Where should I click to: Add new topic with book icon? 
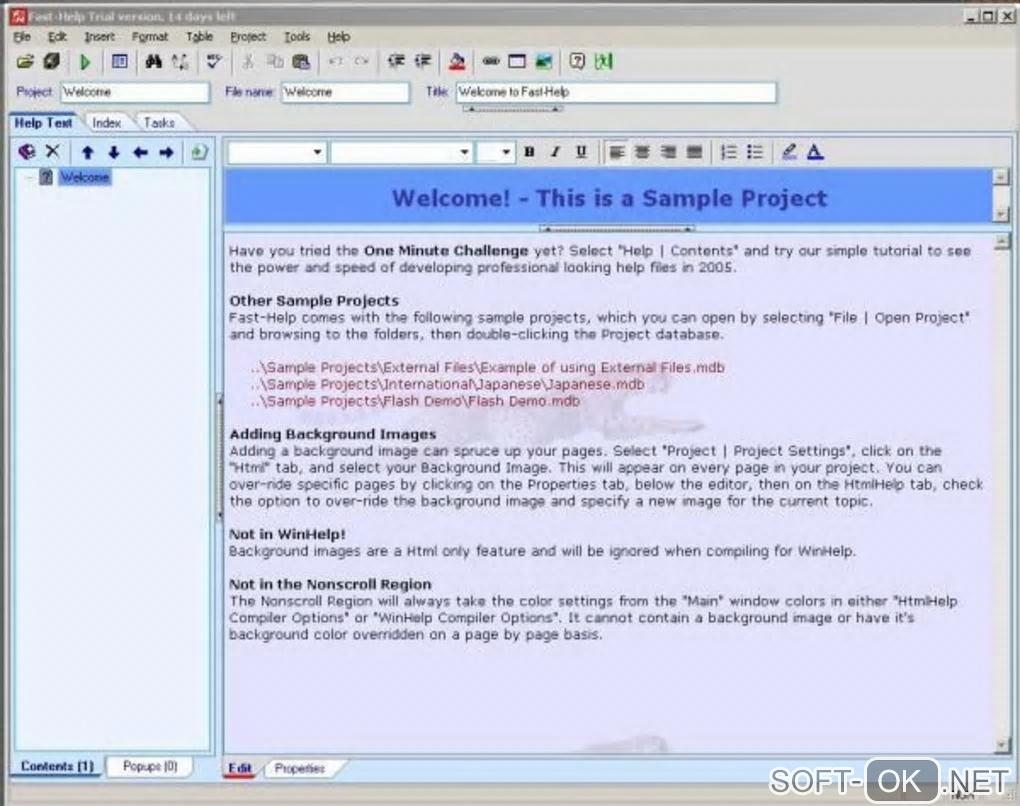[x=27, y=152]
